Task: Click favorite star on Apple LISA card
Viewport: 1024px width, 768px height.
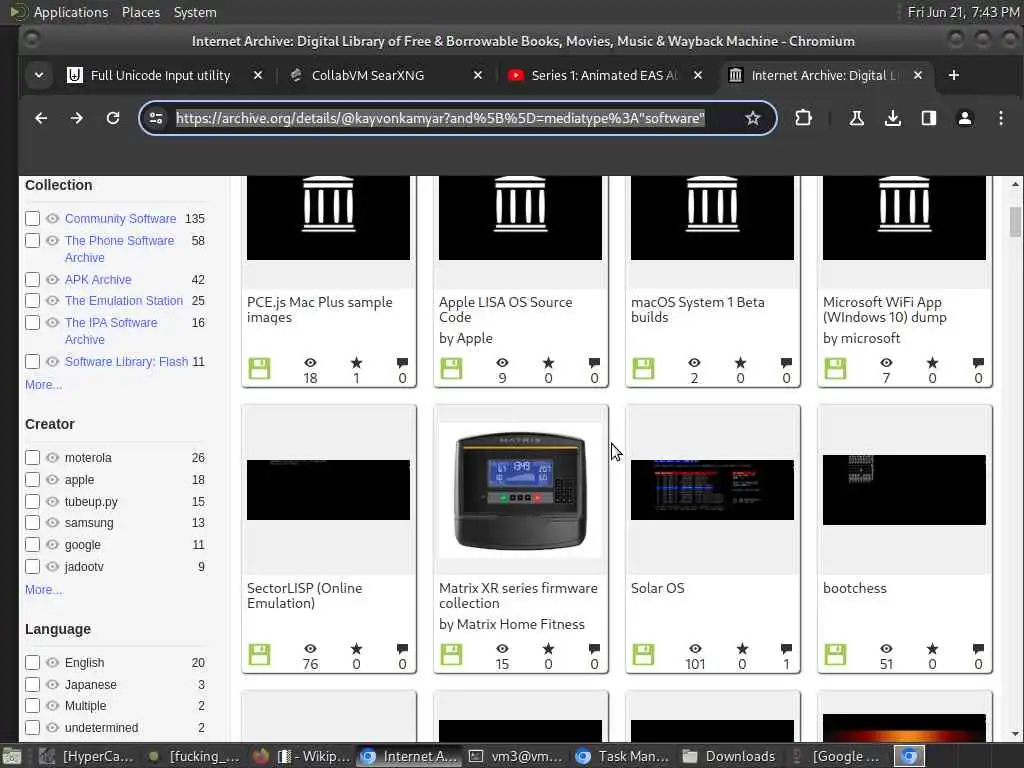Action: 548,362
